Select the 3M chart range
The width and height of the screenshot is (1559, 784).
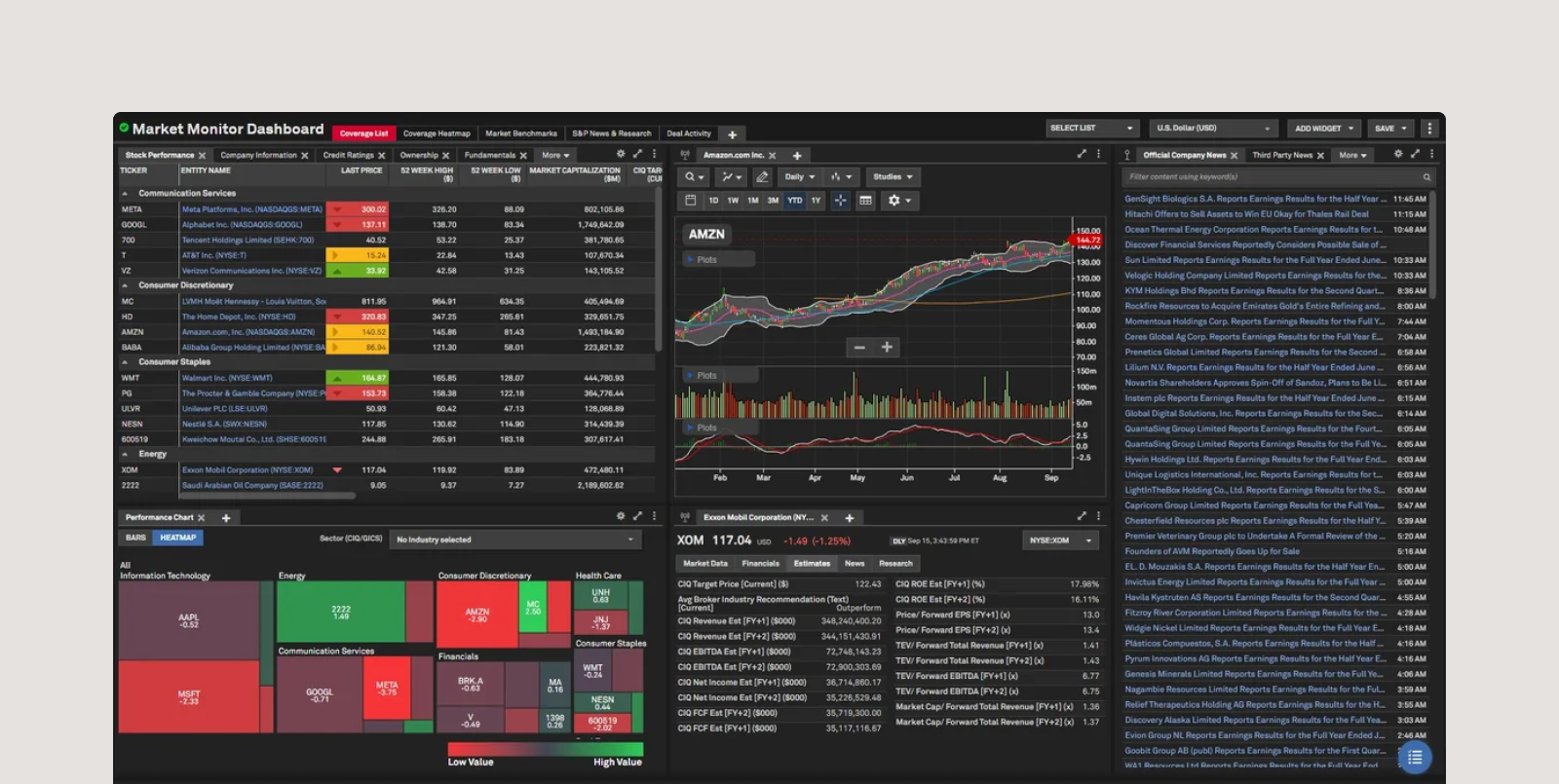click(x=773, y=201)
